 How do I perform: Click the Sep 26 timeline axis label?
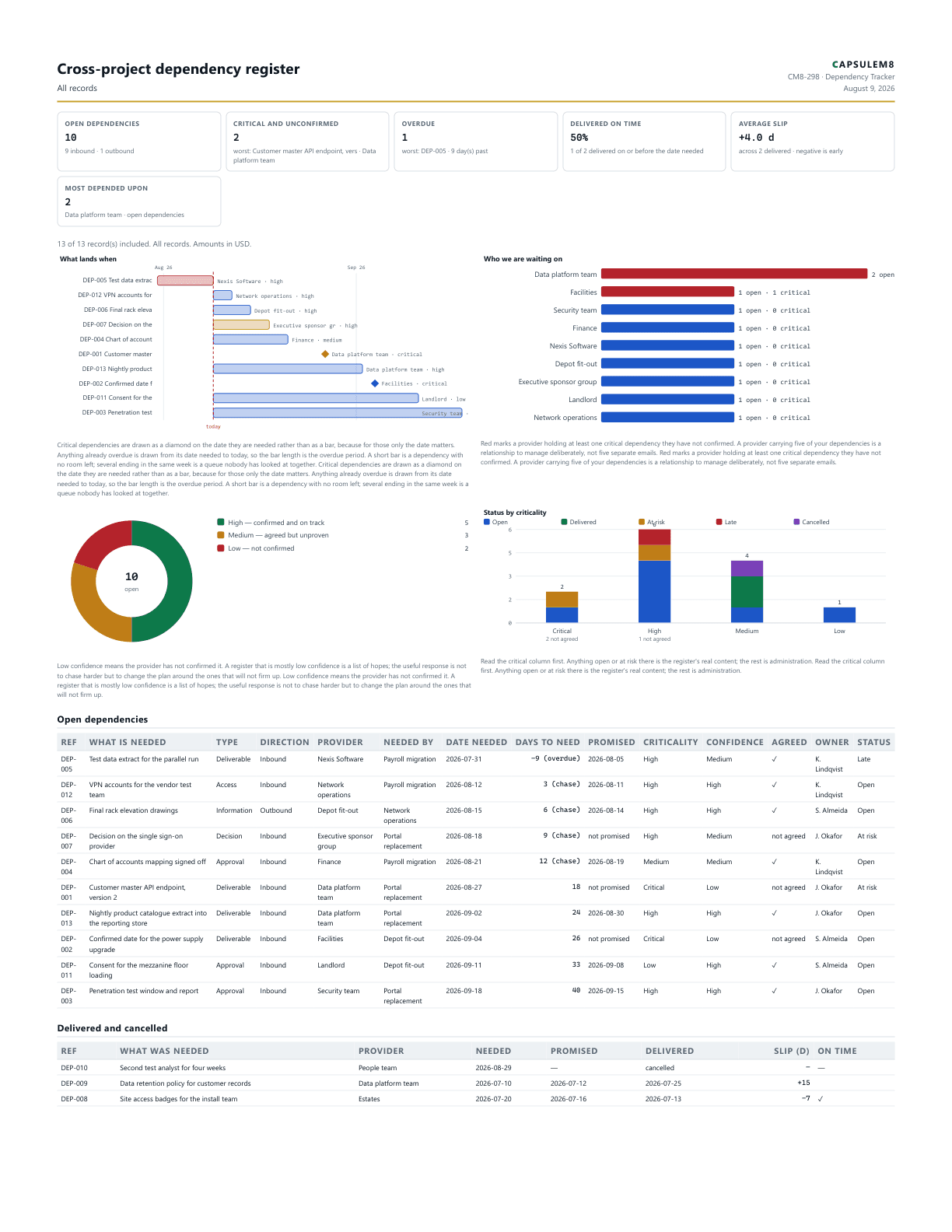click(x=356, y=268)
